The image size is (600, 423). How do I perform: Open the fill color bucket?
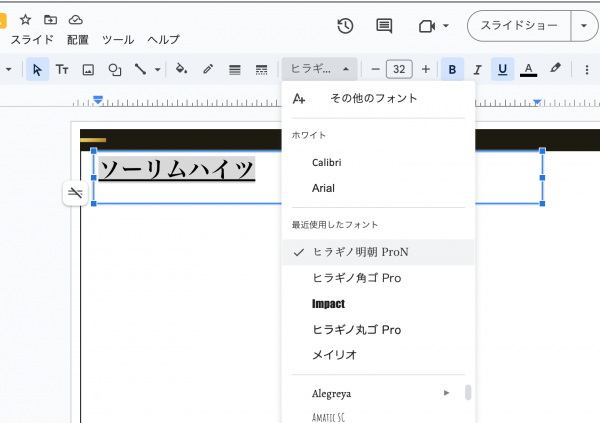[x=181, y=69]
